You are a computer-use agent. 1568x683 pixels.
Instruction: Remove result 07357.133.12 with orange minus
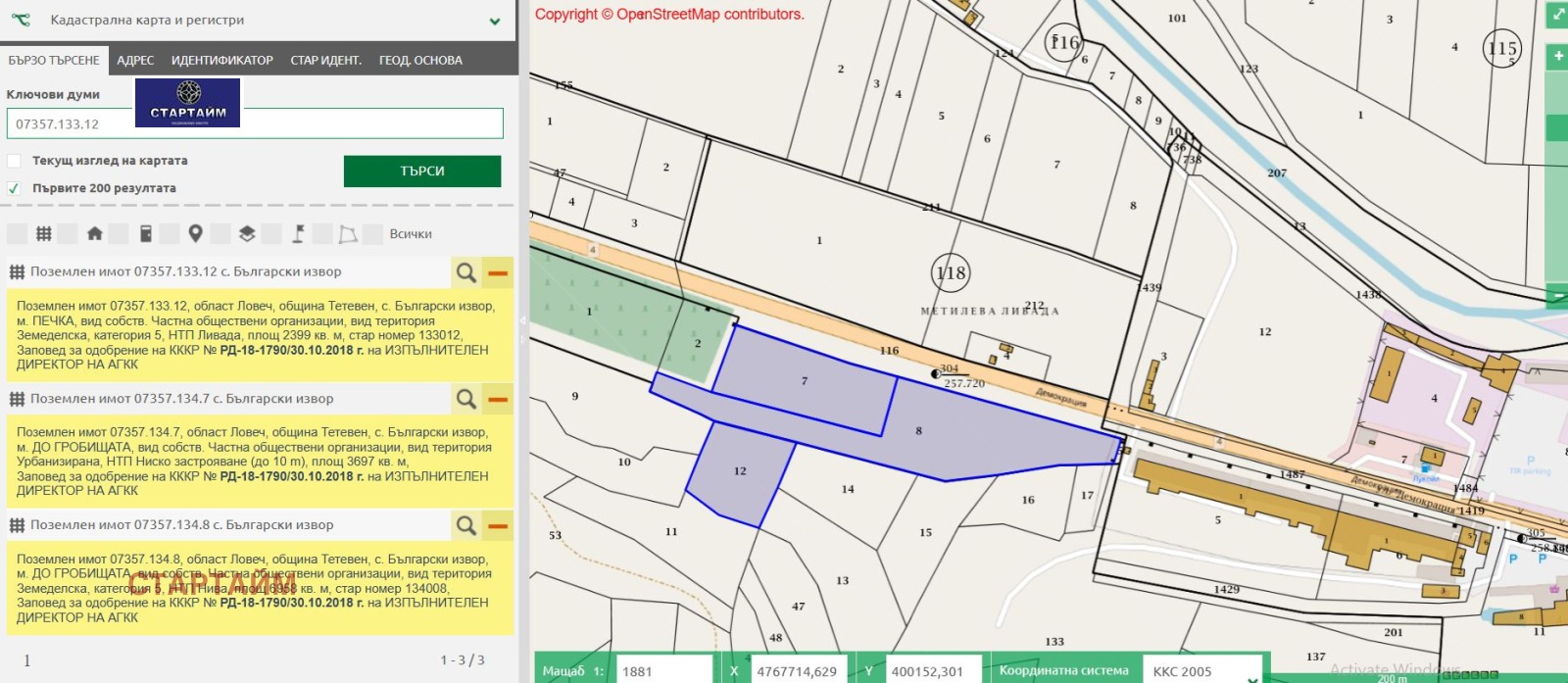[499, 271]
